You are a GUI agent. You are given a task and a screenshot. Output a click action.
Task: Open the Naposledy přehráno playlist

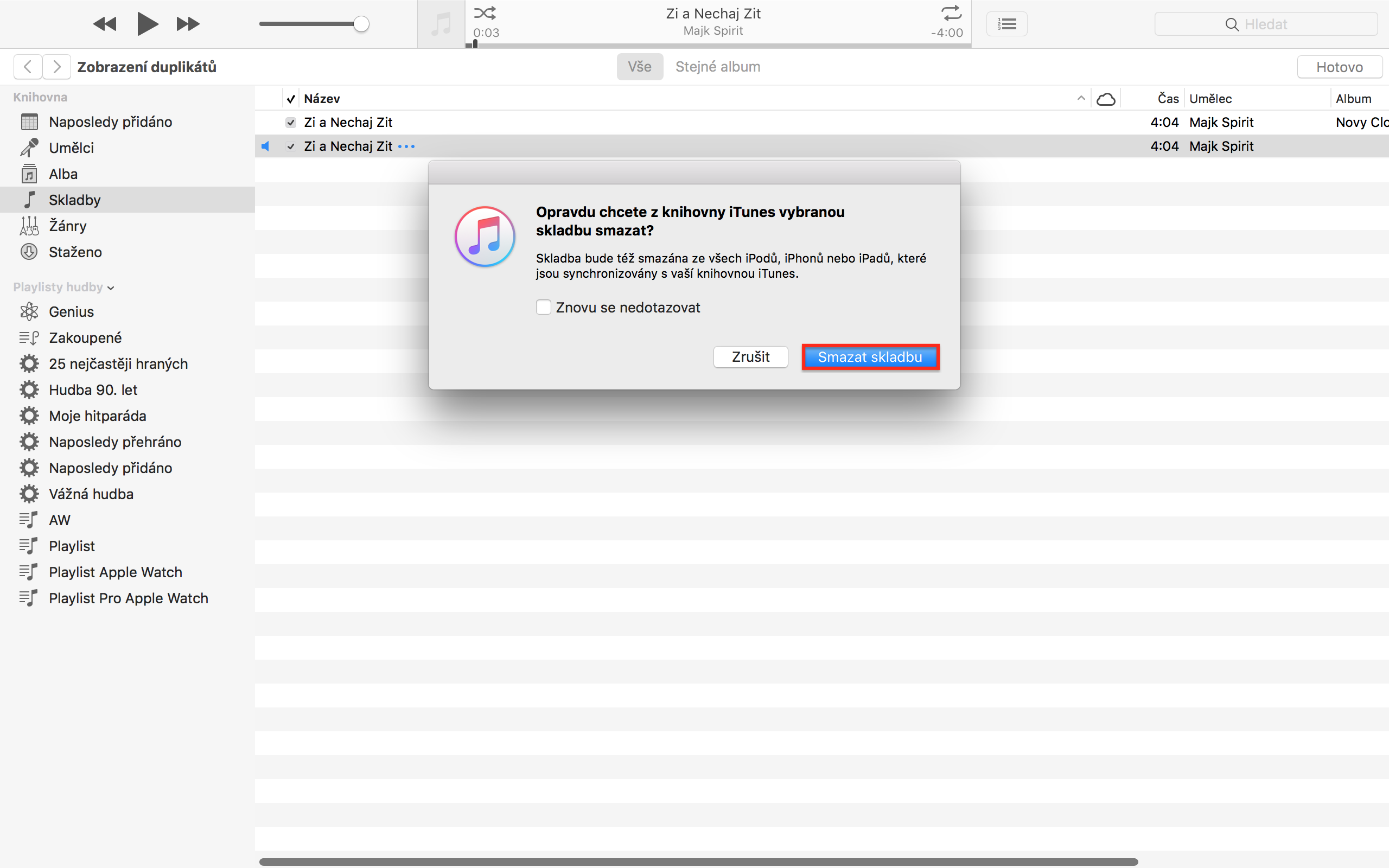pos(128,442)
